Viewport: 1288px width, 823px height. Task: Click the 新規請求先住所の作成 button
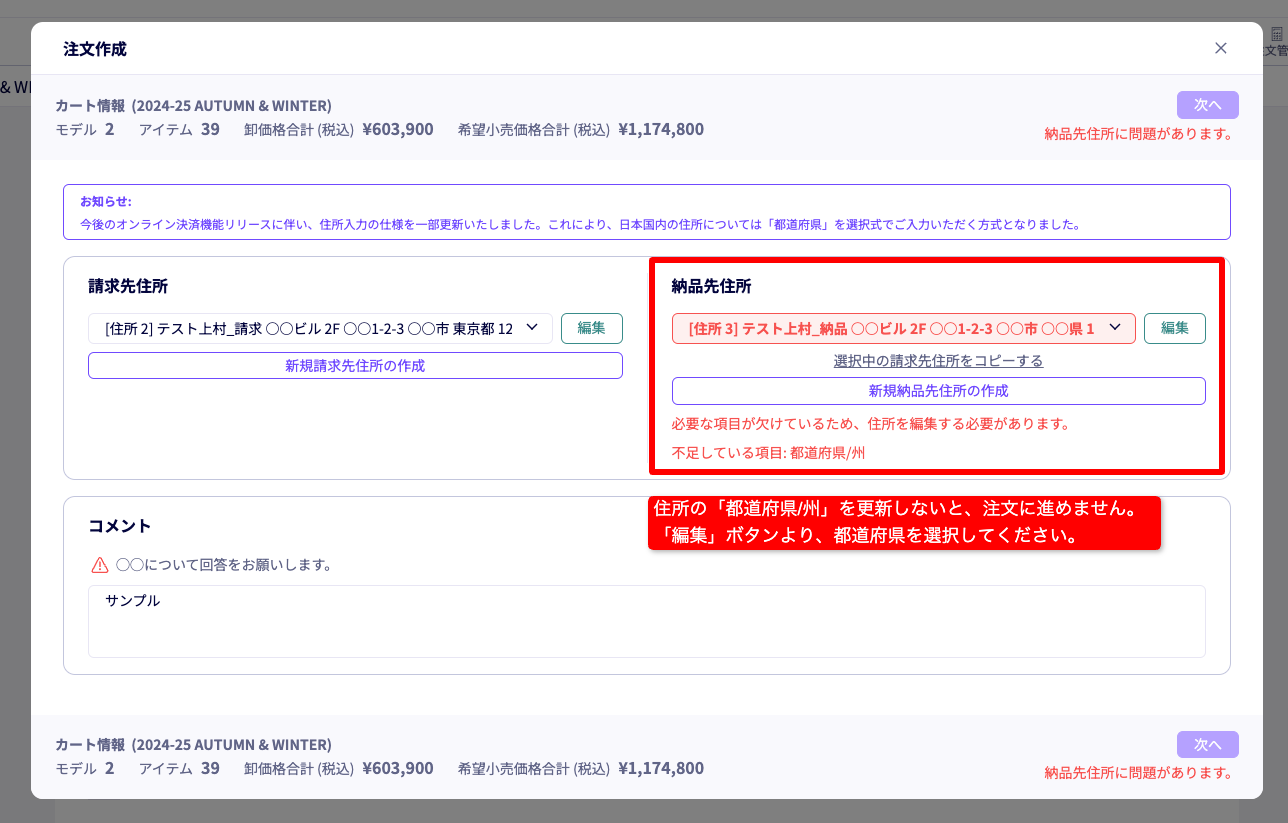tap(355, 366)
